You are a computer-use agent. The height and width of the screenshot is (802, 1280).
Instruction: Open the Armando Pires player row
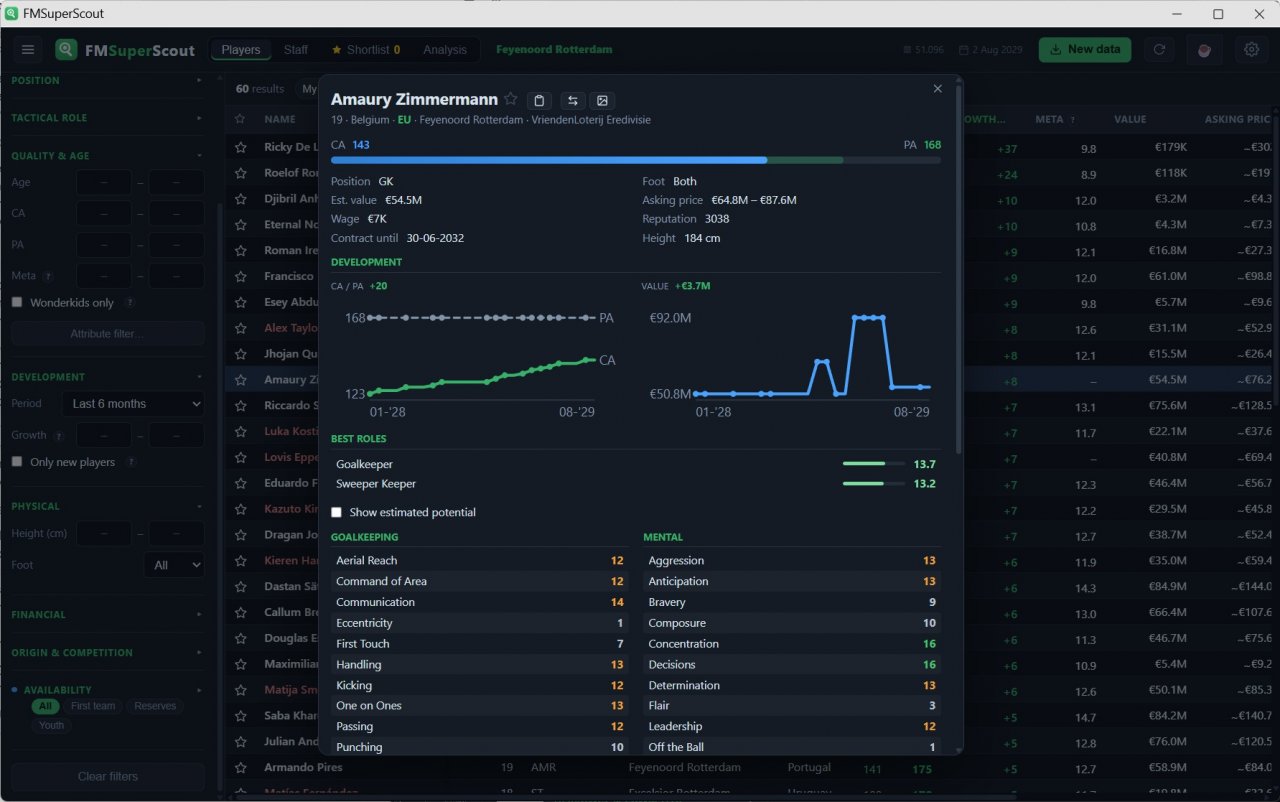point(750,768)
